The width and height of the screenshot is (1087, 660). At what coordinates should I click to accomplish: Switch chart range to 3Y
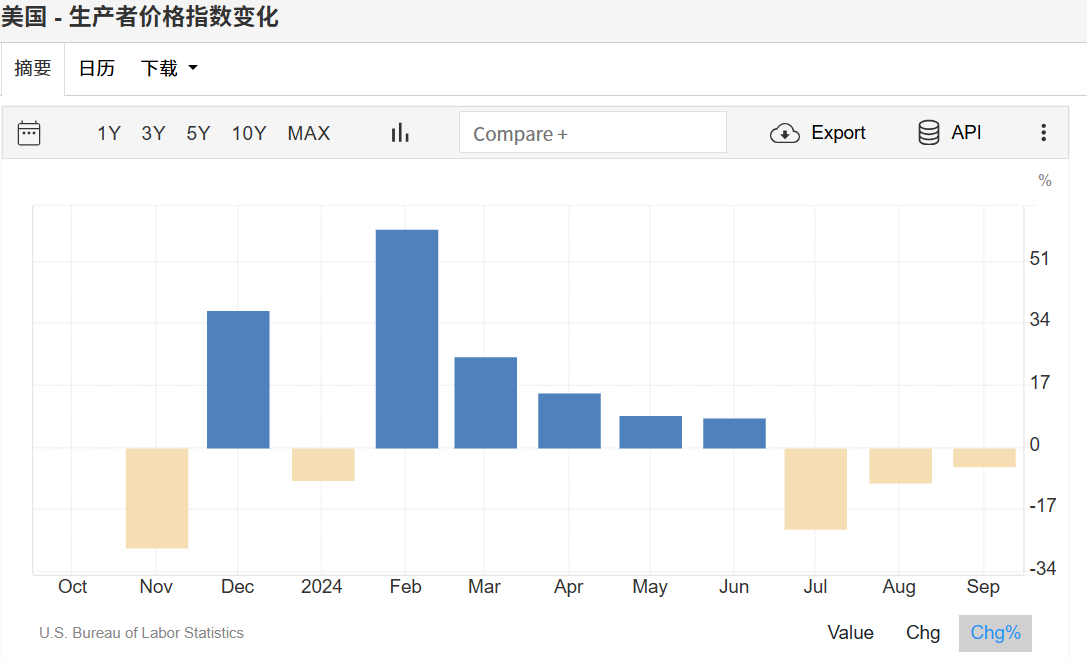[x=153, y=133]
